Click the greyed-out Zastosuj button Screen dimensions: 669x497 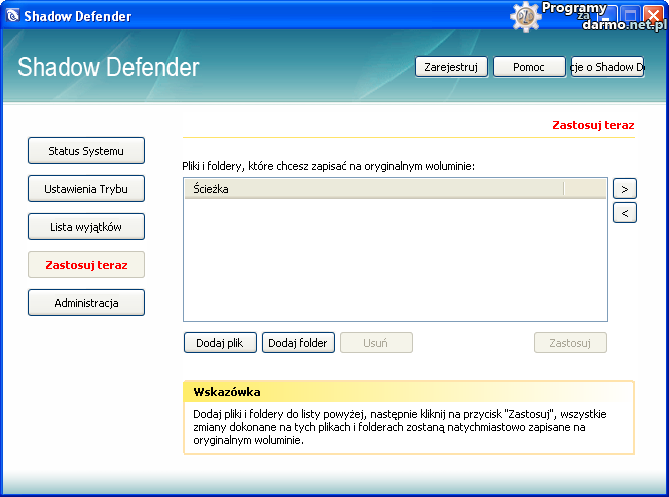[x=570, y=343]
